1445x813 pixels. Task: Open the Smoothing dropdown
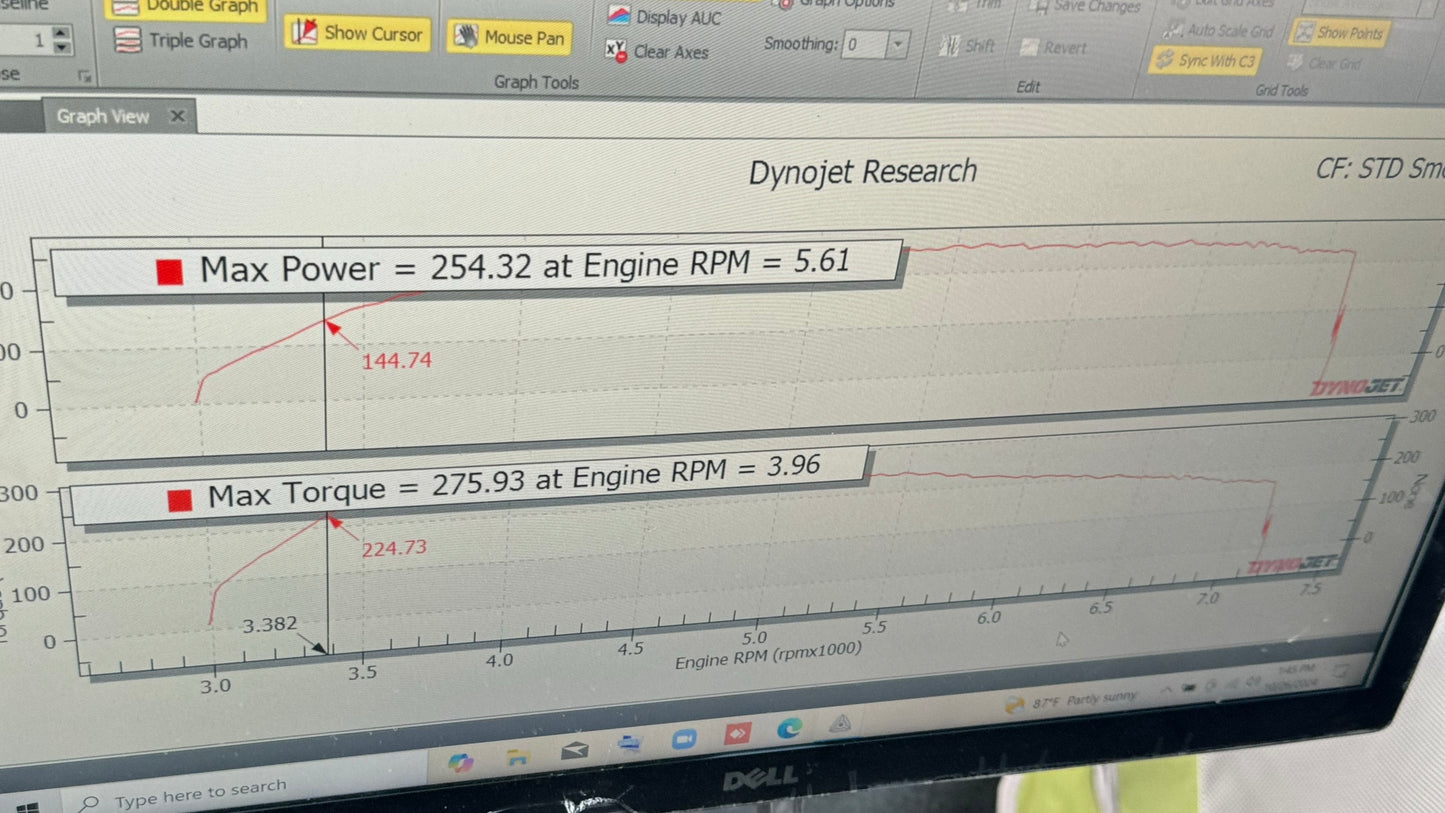click(x=897, y=45)
